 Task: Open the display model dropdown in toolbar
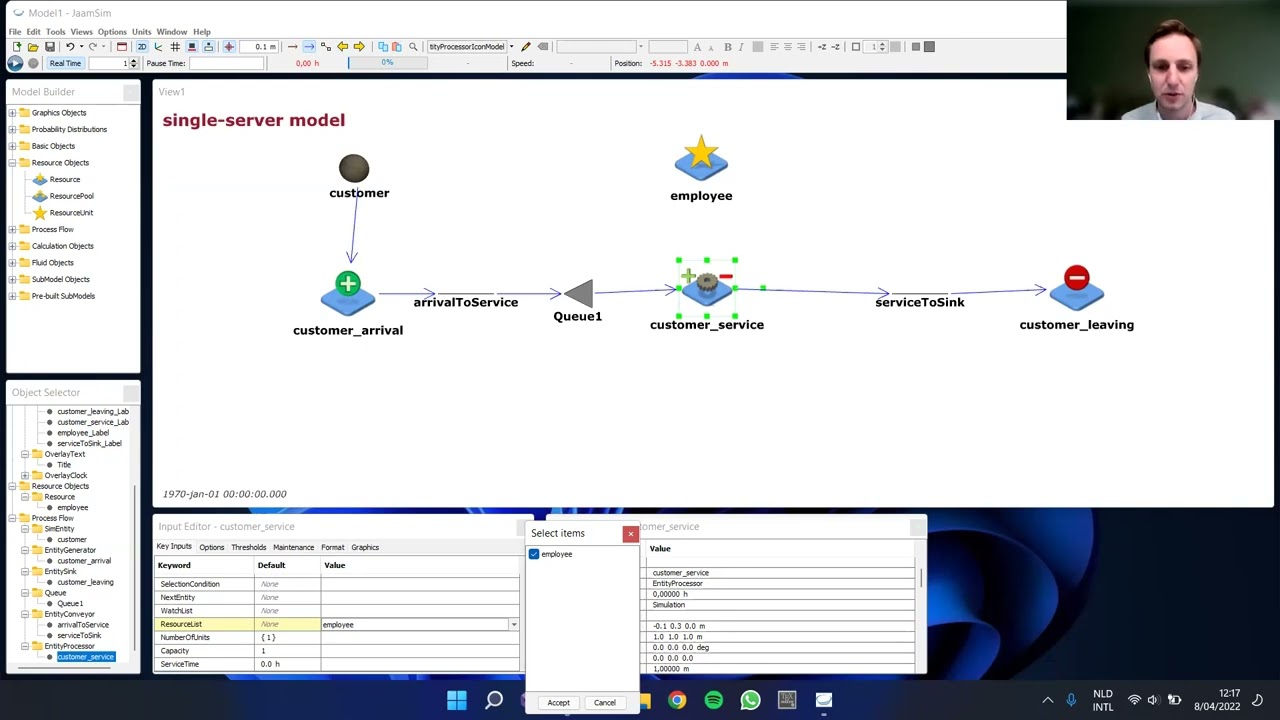click(x=511, y=46)
